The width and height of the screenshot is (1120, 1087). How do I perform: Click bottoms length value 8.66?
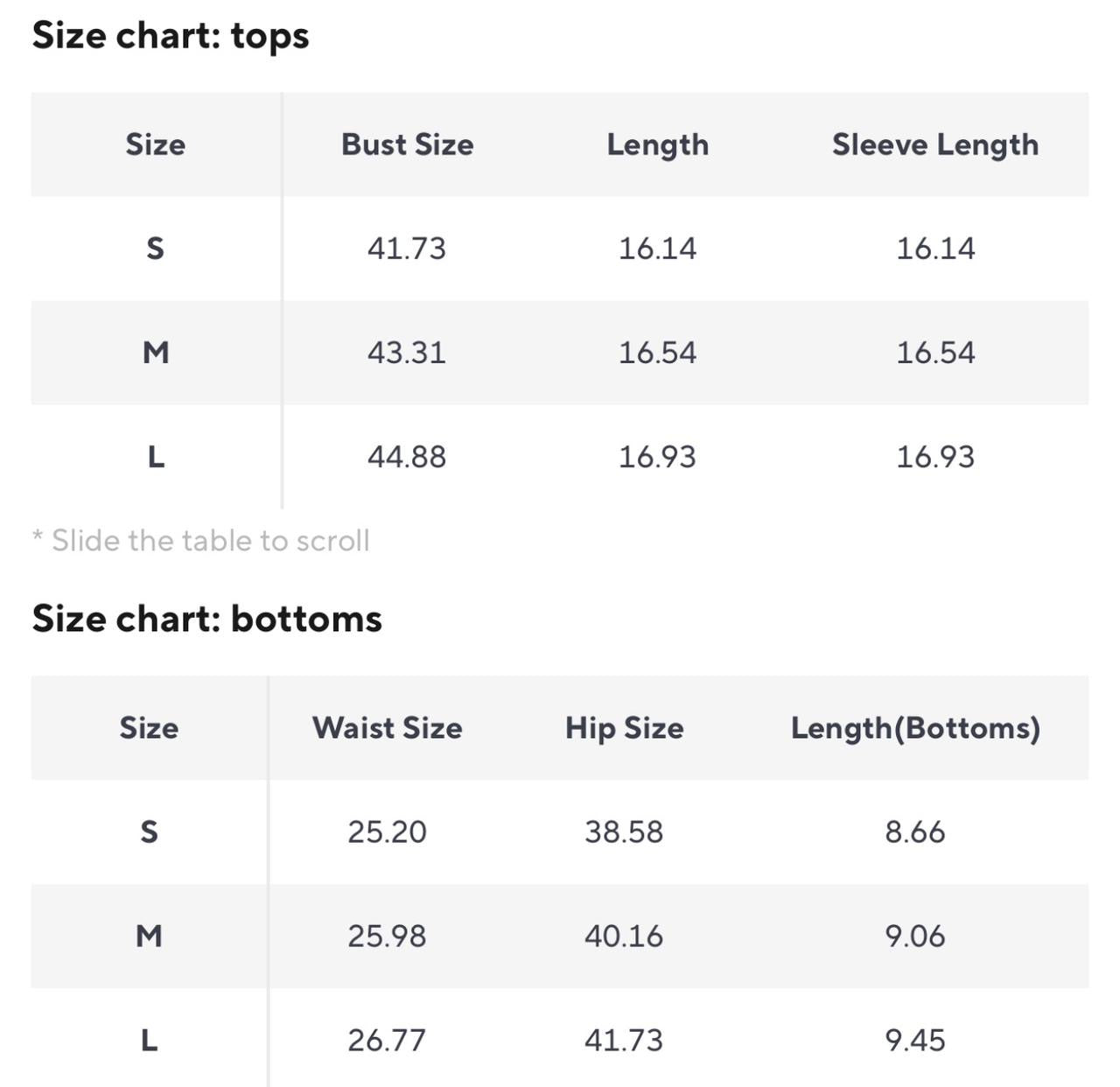915,831
